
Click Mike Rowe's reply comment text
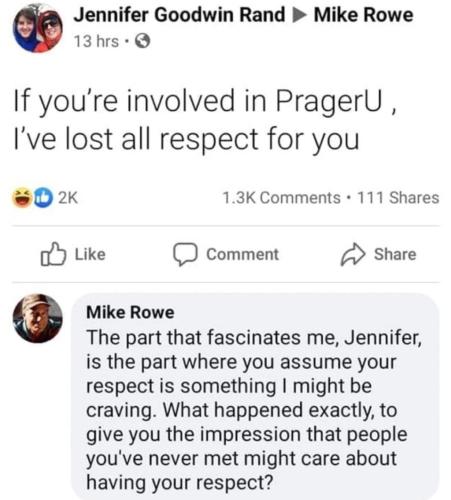click(254, 410)
